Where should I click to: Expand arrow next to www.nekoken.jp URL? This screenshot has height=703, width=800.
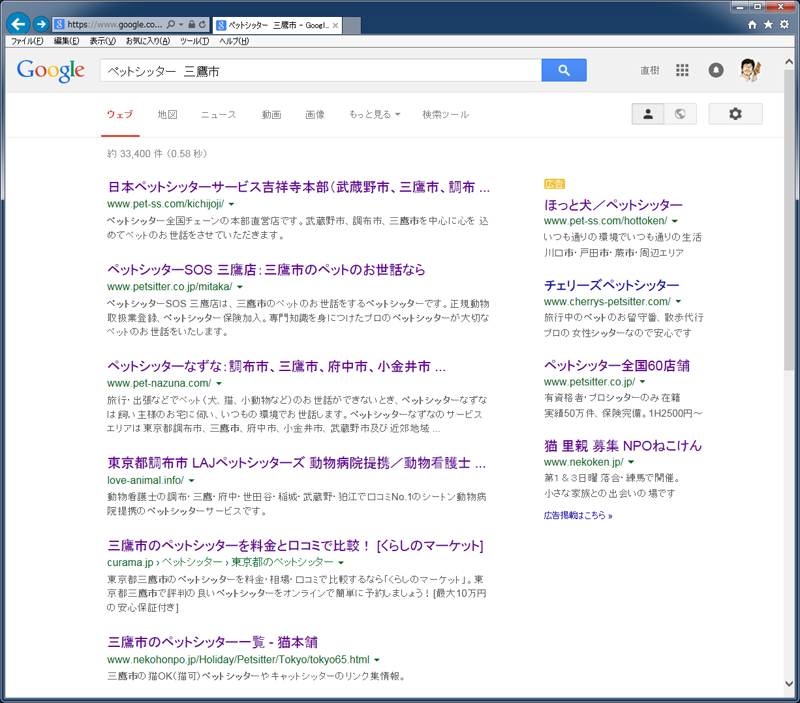pyautogui.click(x=631, y=462)
